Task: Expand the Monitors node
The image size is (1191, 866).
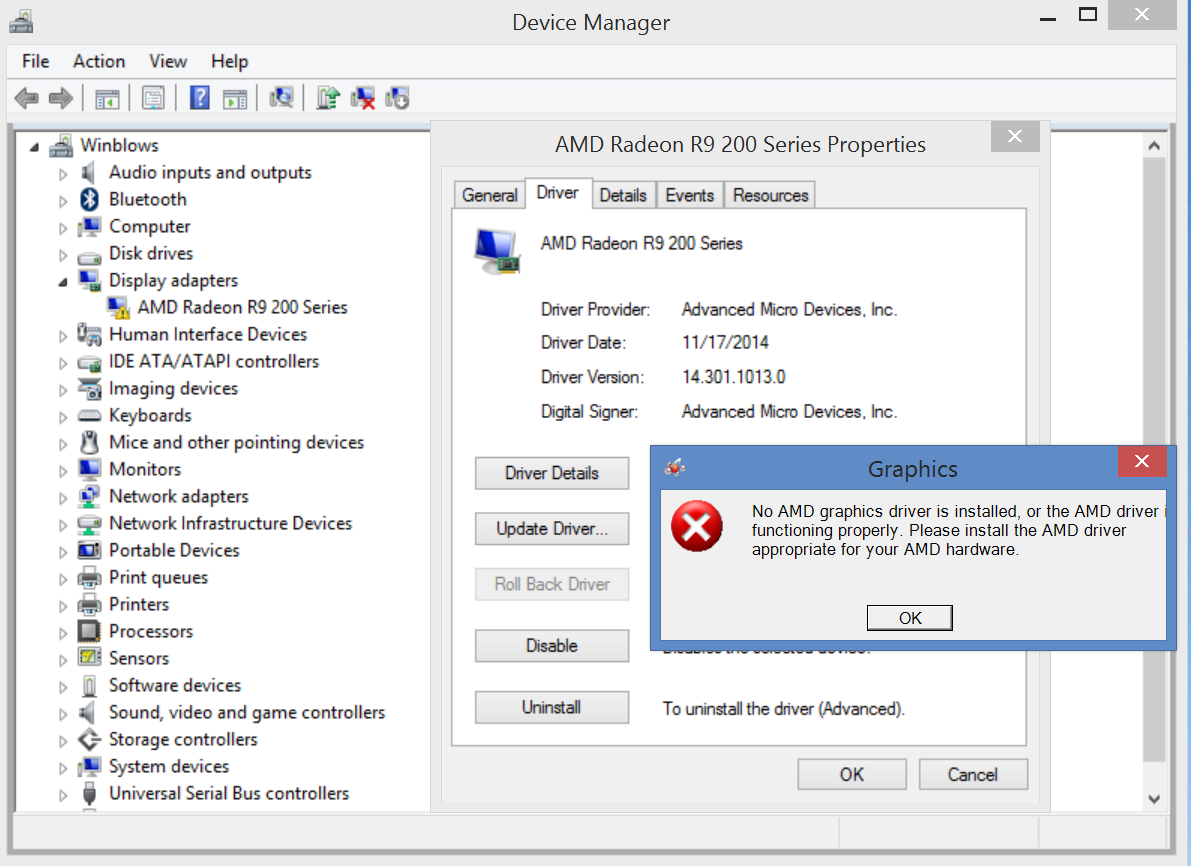Action: pyautogui.click(x=63, y=471)
